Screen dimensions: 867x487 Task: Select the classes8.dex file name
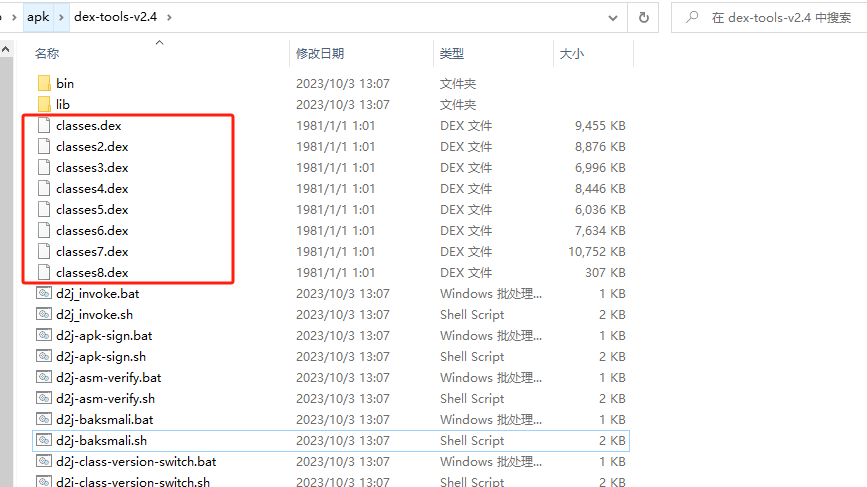click(x=92, y=273)
